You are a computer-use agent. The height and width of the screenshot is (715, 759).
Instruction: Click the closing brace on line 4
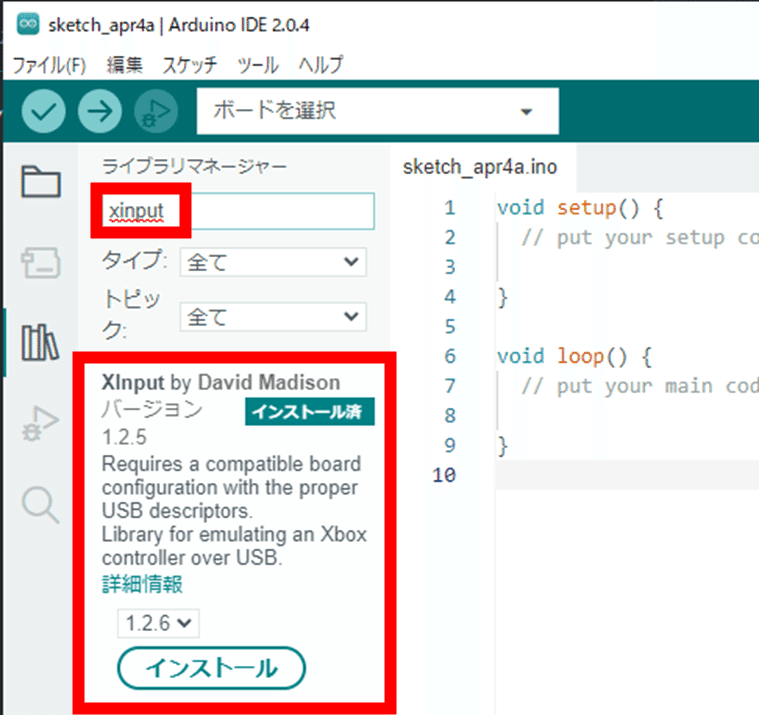coord(503,297)
